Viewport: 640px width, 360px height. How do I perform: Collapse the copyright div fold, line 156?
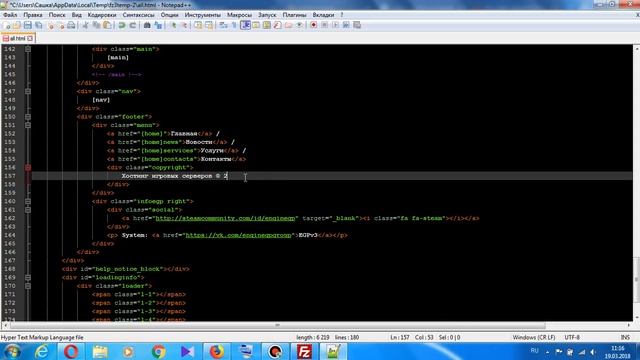28,168
